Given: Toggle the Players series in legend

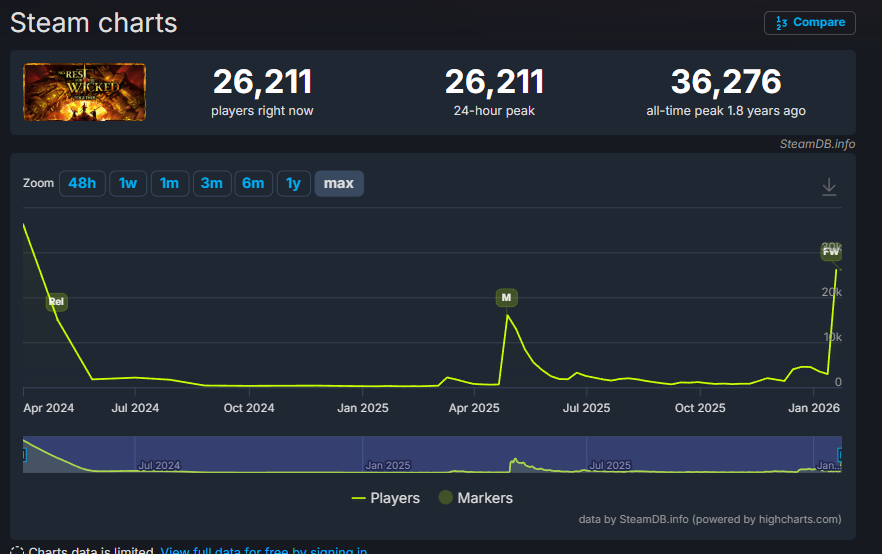Looking at the screenshot, I should click(x=386, y=498).
